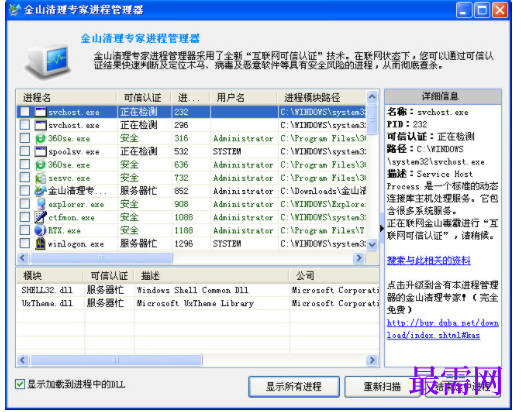Click the svchost.exe icon in PID 232 row
This screenshot has width=521, height=412.
[40, 112]
